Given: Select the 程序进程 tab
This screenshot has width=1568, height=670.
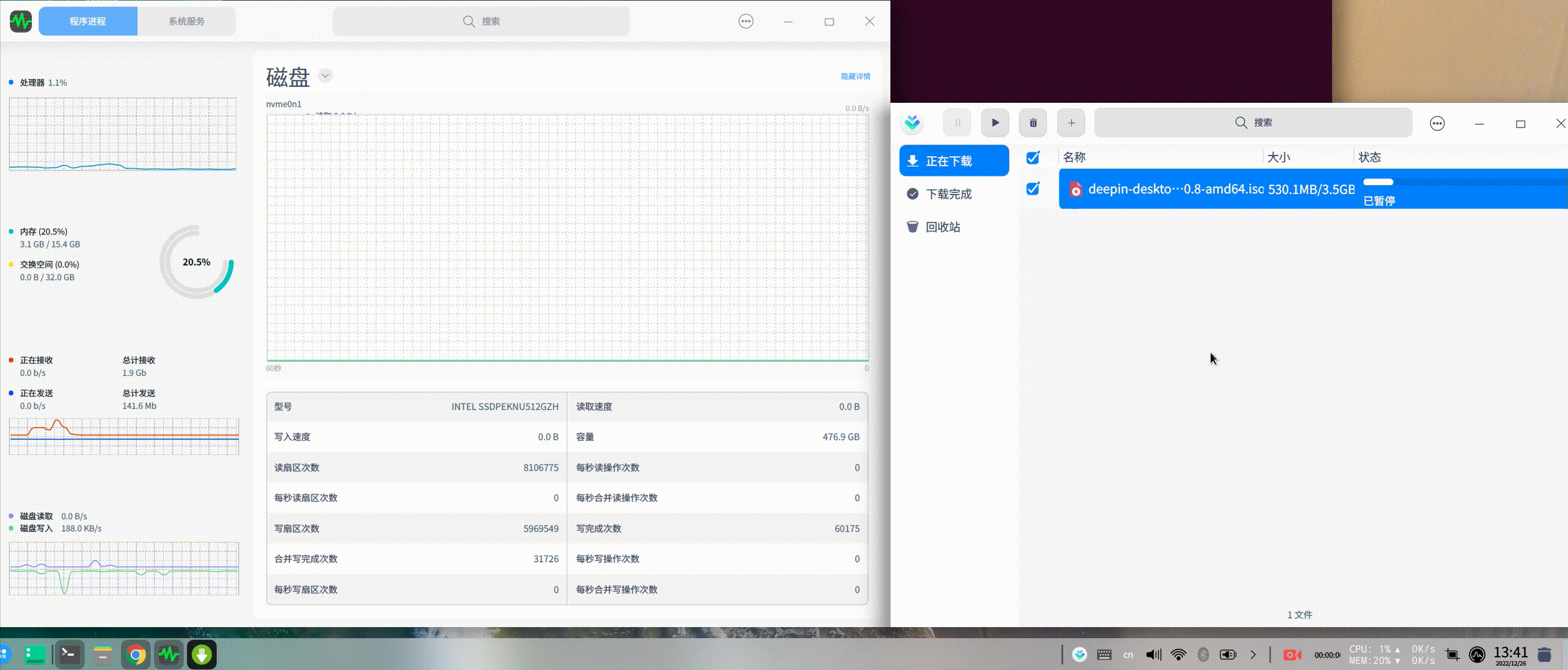Looking at the screenshot, I should 87,20.
